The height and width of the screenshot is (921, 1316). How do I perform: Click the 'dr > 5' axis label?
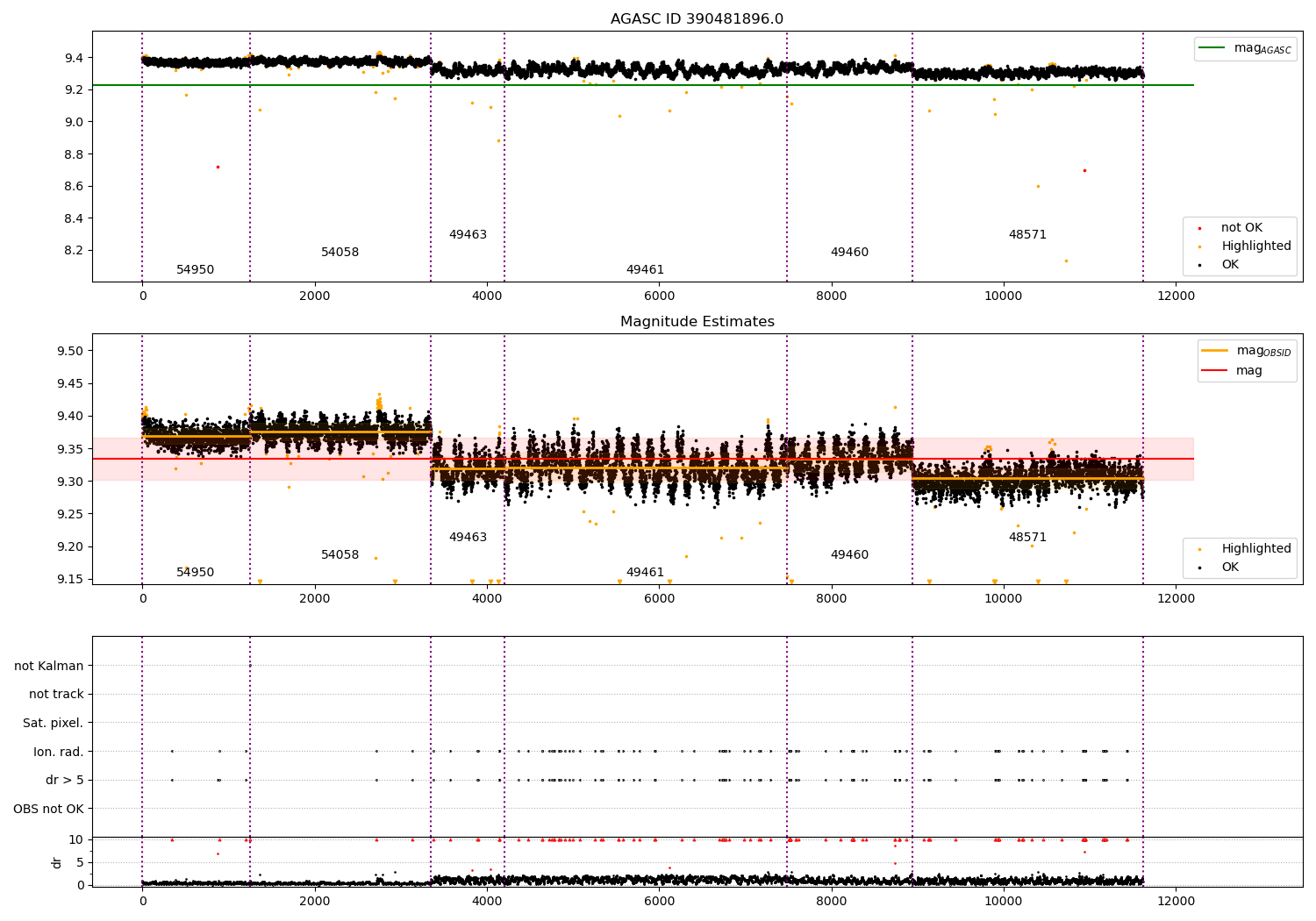65,780
